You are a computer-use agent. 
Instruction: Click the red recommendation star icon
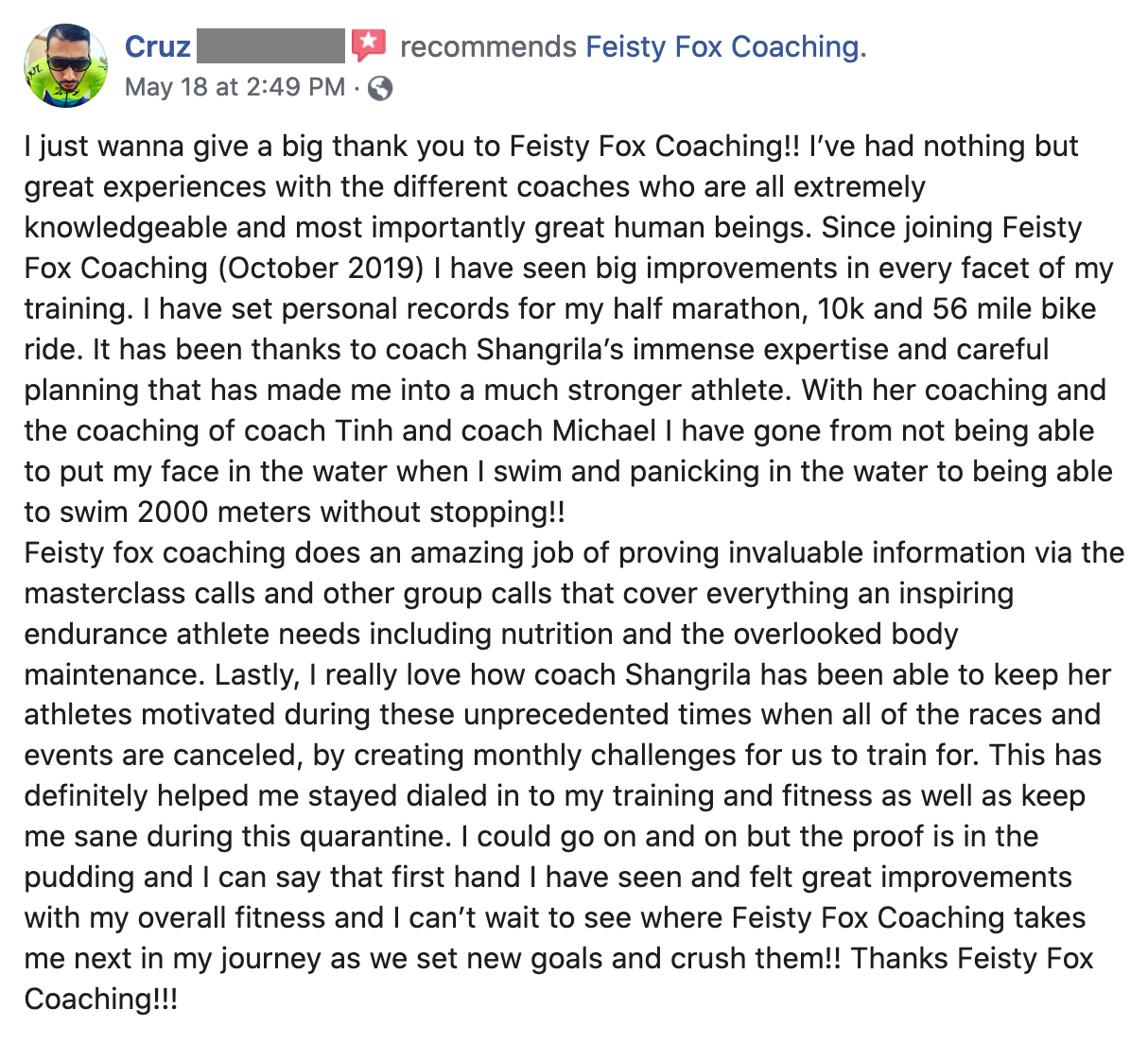click(369, 44)
